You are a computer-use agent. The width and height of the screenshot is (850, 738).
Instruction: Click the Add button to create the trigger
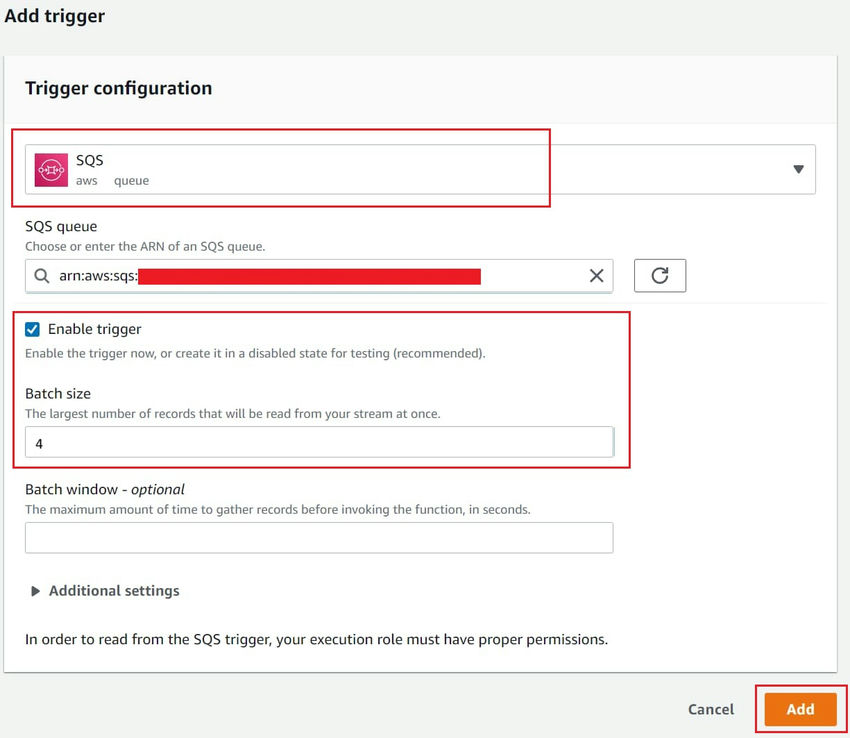point(800,709)
